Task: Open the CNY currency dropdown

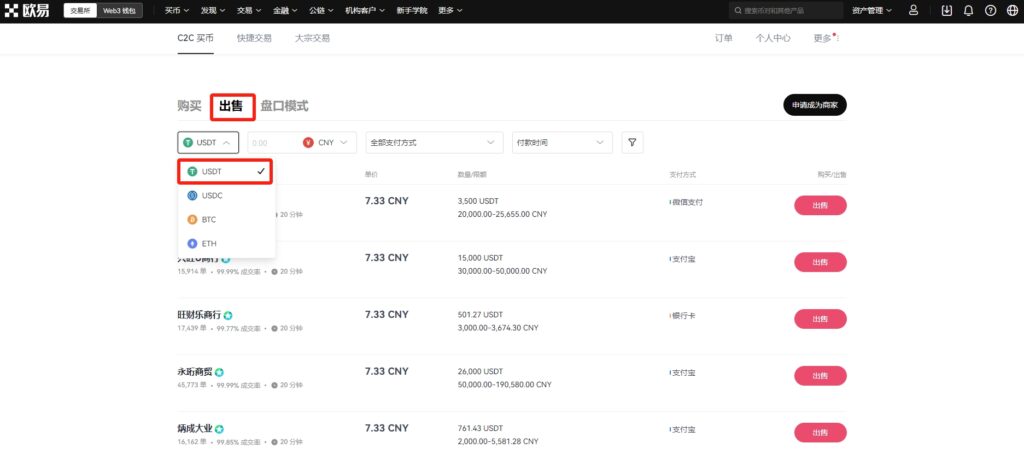Action: 329,142
